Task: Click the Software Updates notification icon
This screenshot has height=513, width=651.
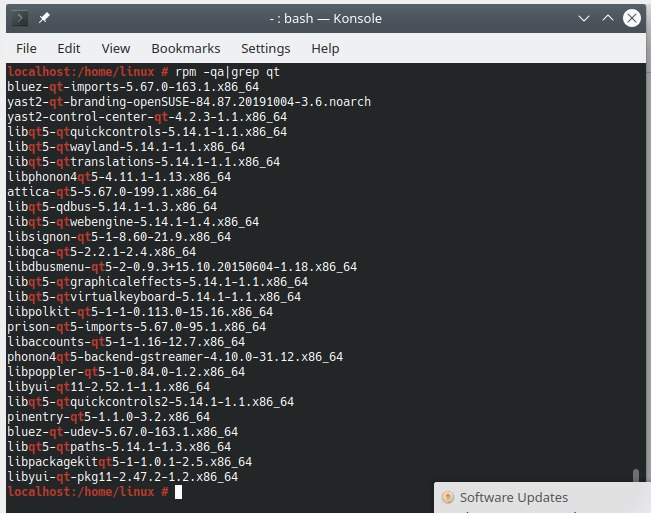Action: point(448,497)
